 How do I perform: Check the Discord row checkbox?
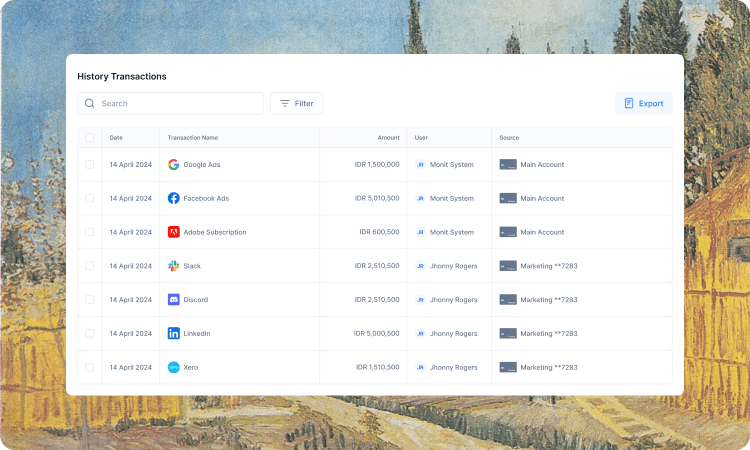[x=89, y=299]
